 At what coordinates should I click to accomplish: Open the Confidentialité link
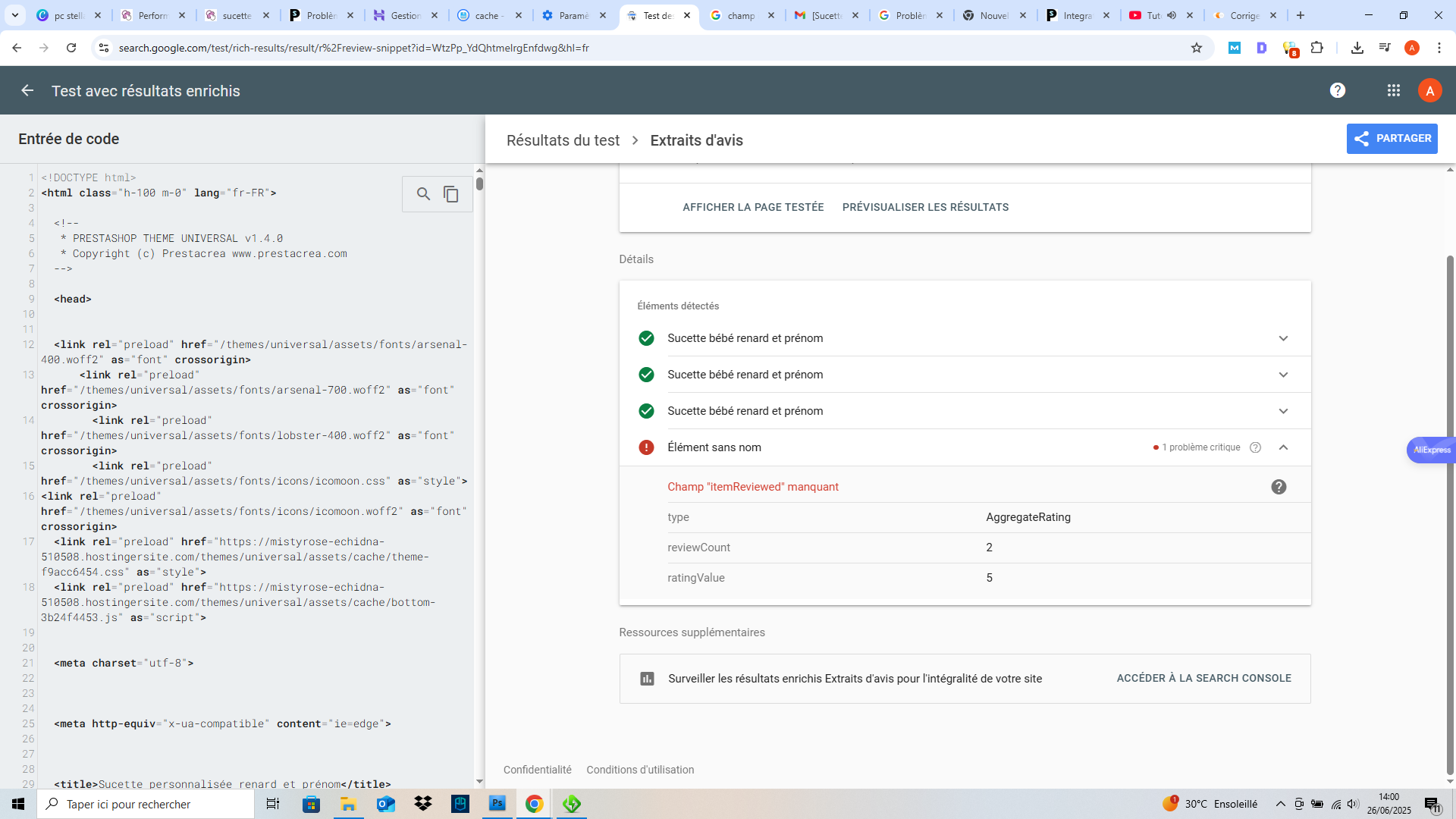tap(538, 770)
